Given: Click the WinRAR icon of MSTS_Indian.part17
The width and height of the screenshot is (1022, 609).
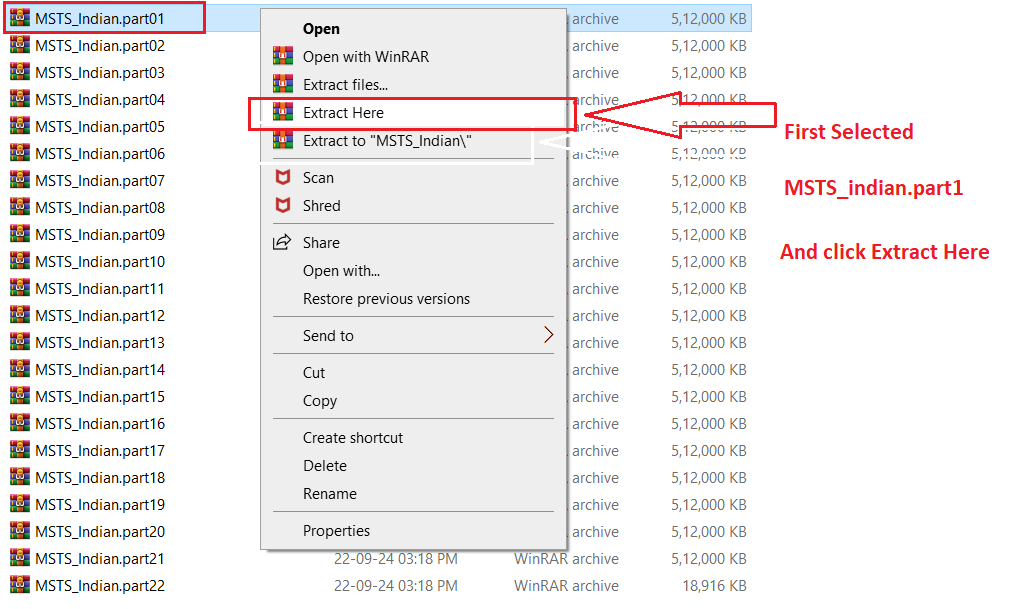Looking at the screenshot, I should click(x=20, y=450).
